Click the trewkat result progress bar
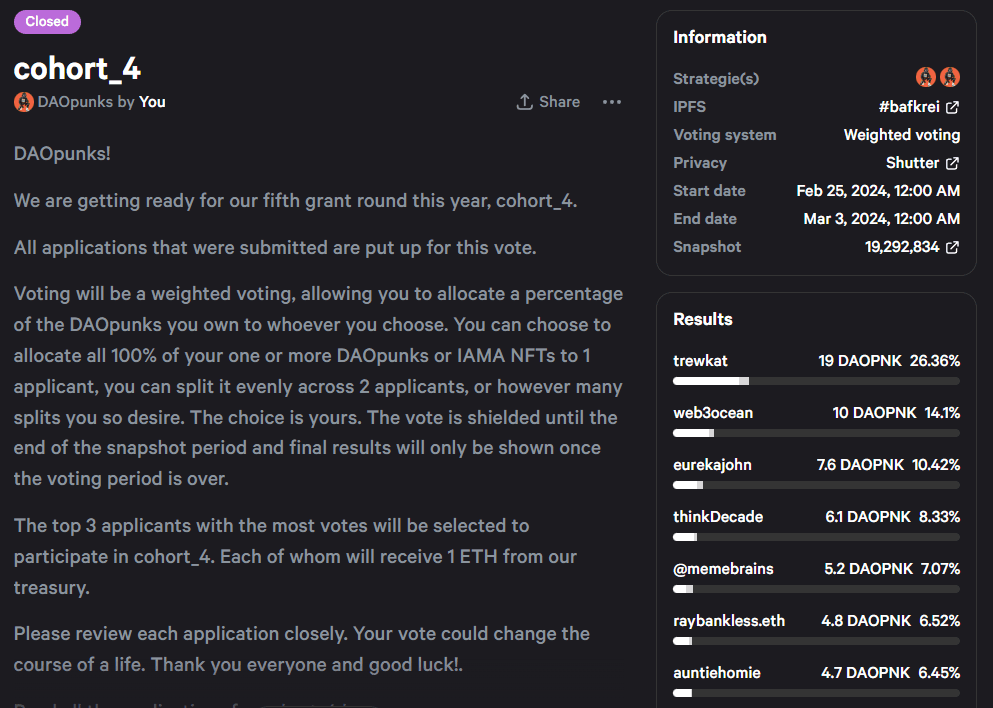The width and height of the screenshot is (993, 708). point(816,381)
